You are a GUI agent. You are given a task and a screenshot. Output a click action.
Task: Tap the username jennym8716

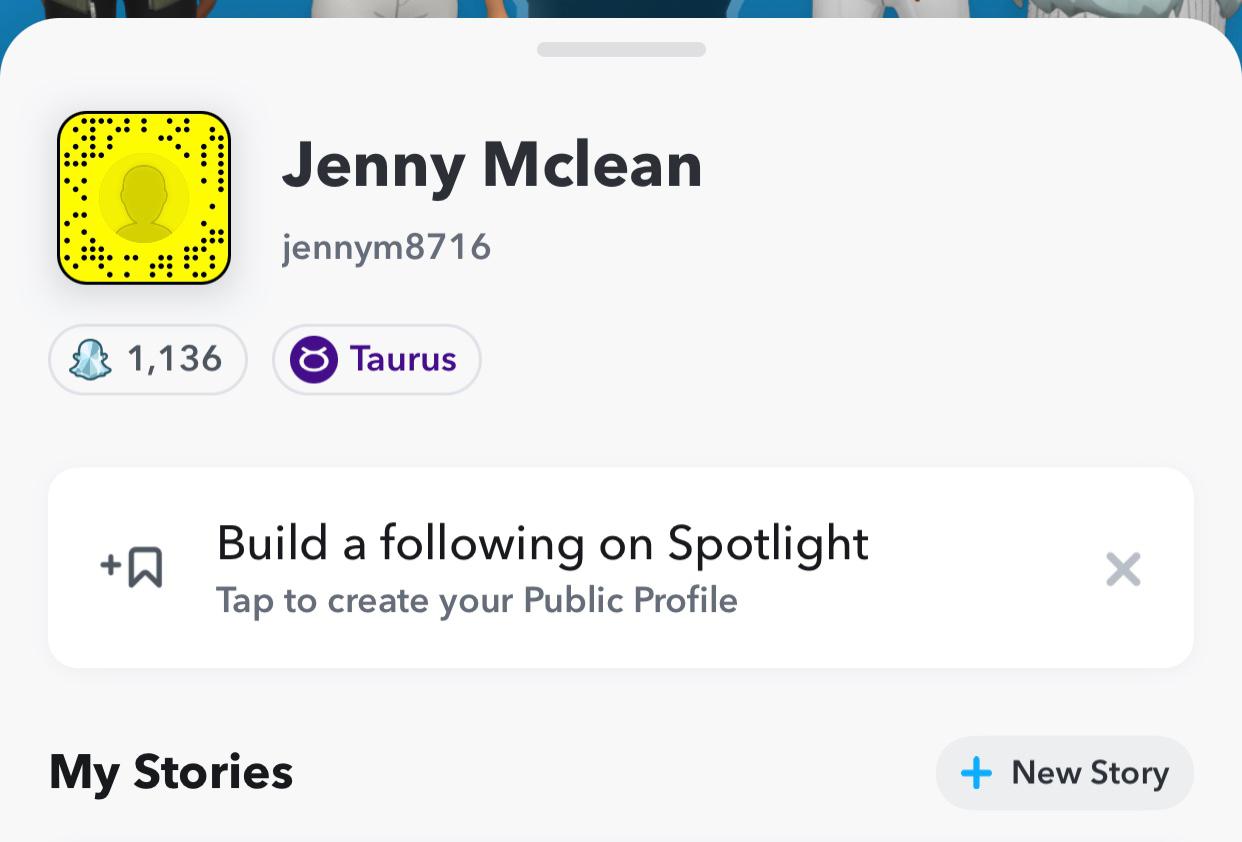pos(386,246)
